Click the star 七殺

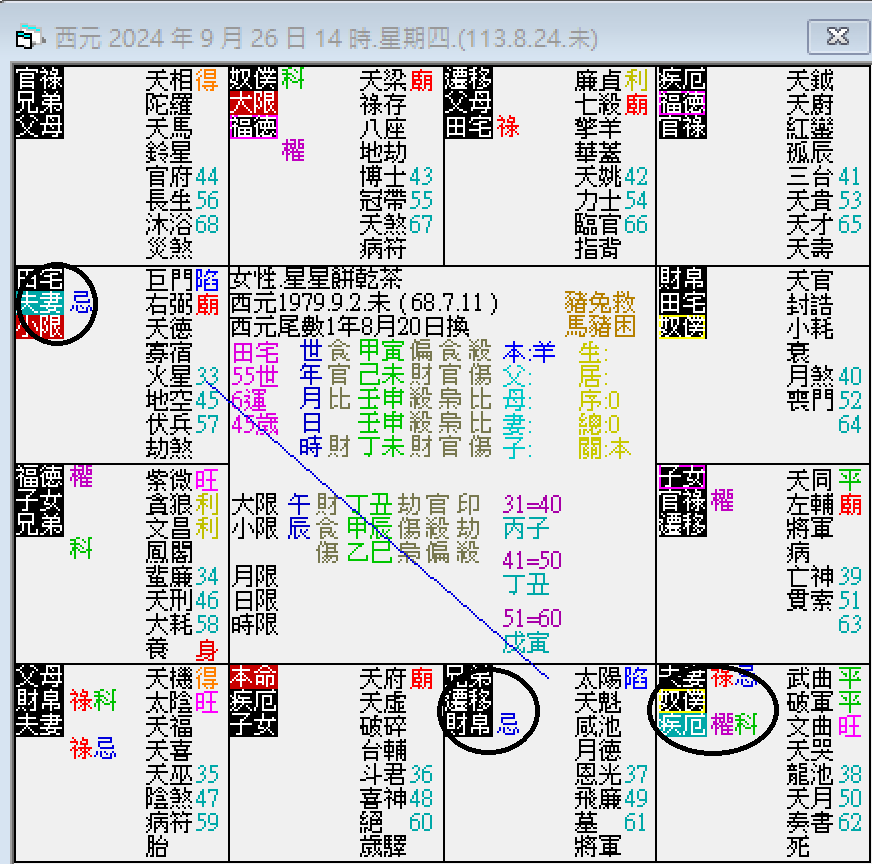pyautogui.click(x=598, y=105)
